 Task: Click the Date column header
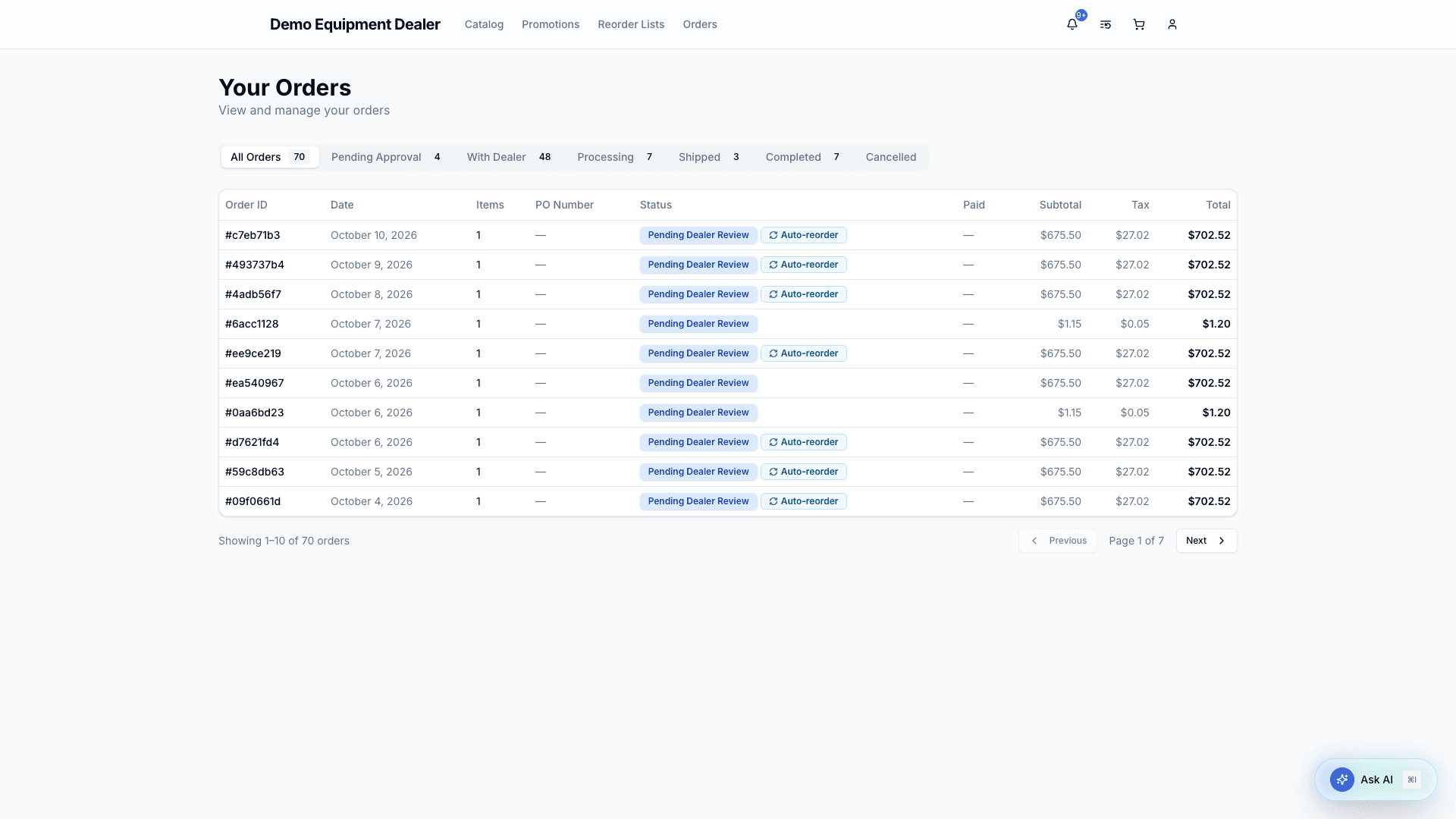click(x=342, y=205)
